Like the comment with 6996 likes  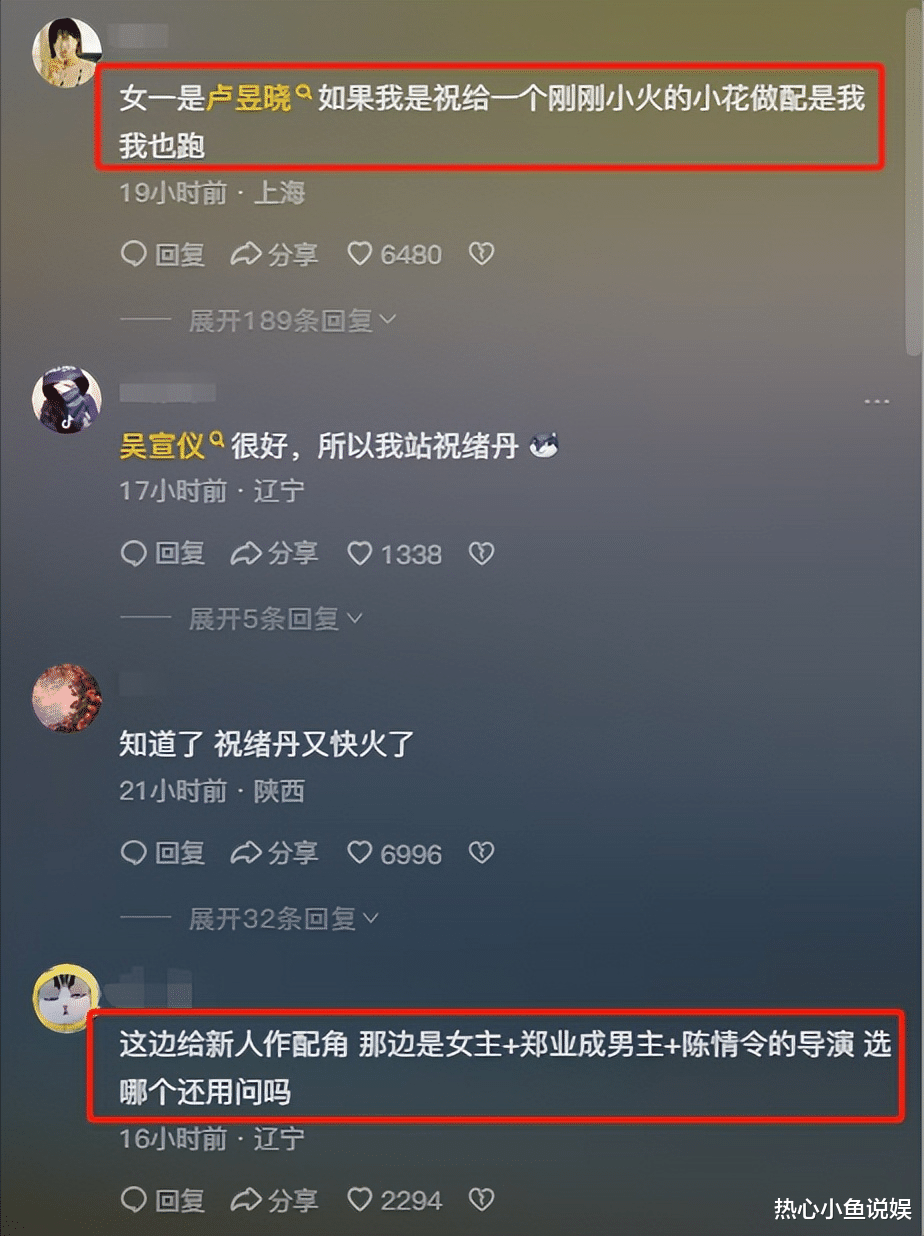pos(395,853)
